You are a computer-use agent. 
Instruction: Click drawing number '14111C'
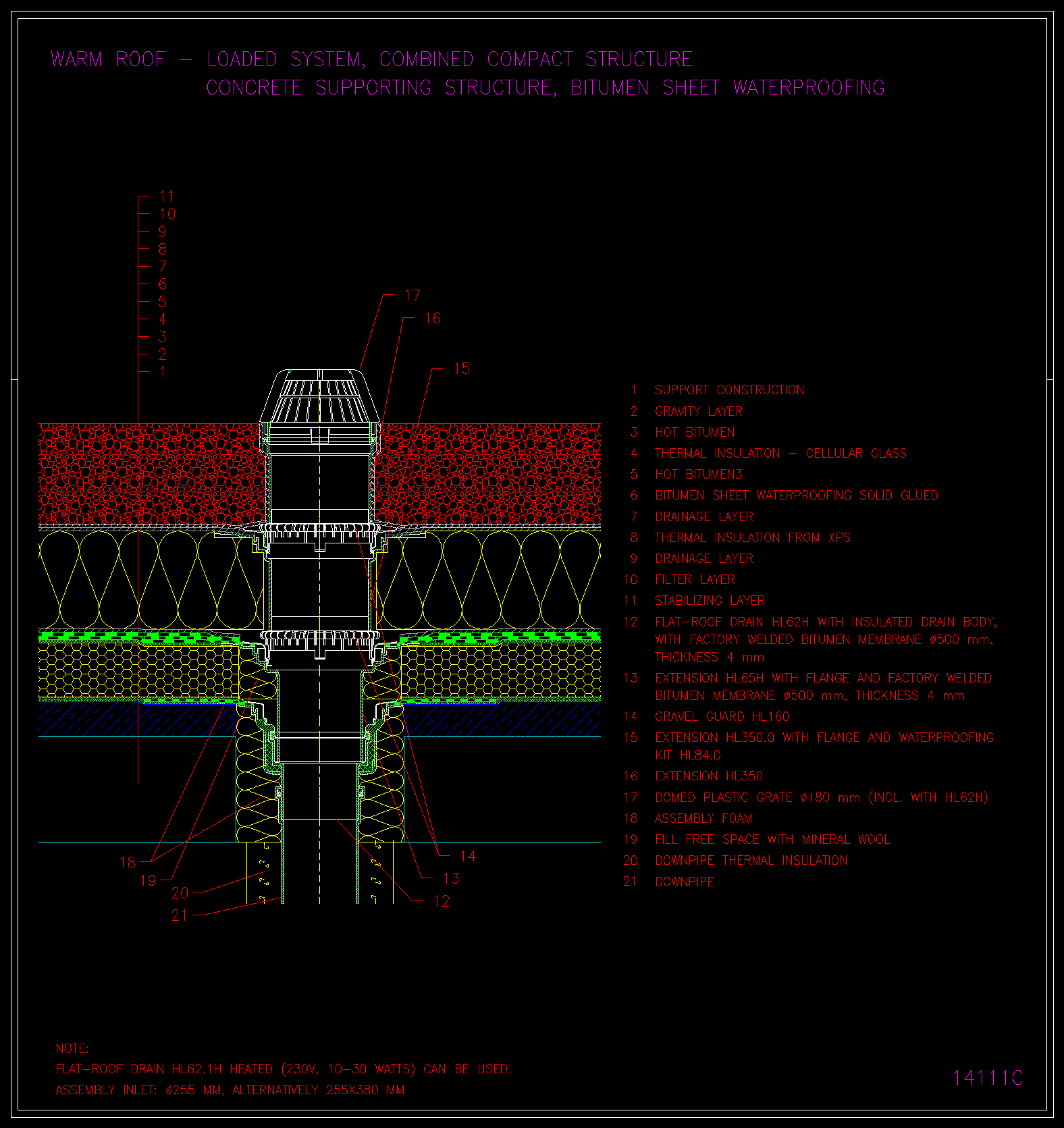click(988, 1078)
